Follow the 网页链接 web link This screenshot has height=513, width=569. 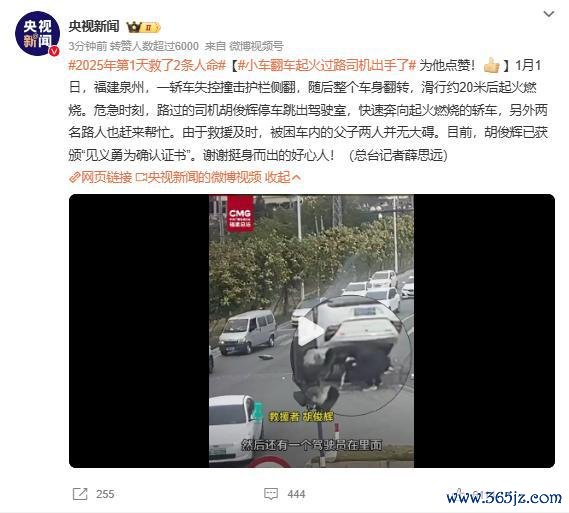coord(106,177)
